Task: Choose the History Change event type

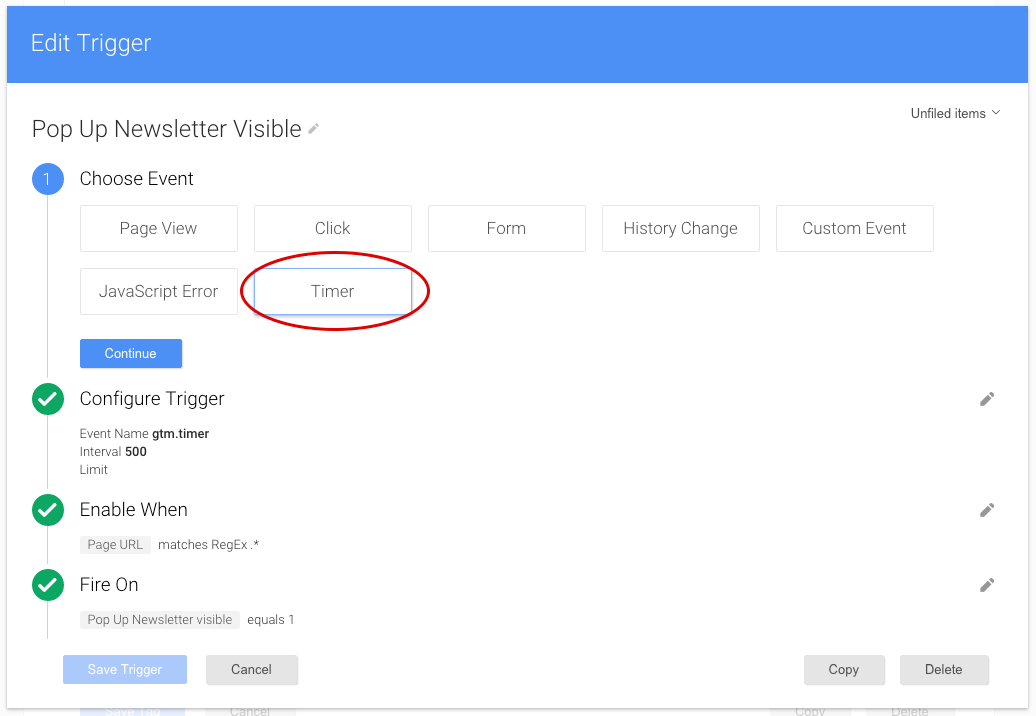Action: tap(681, 229)
